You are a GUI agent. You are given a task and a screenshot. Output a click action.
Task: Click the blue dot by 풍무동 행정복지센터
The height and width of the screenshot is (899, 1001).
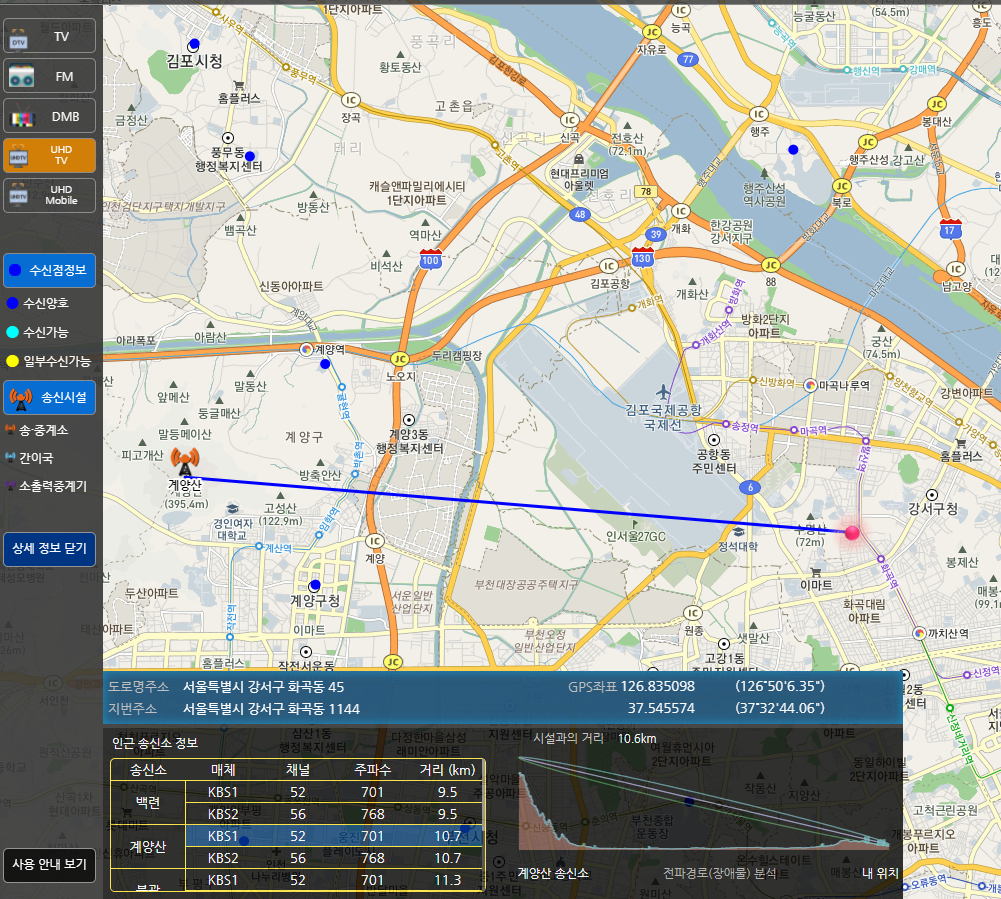tap(250, 156)
